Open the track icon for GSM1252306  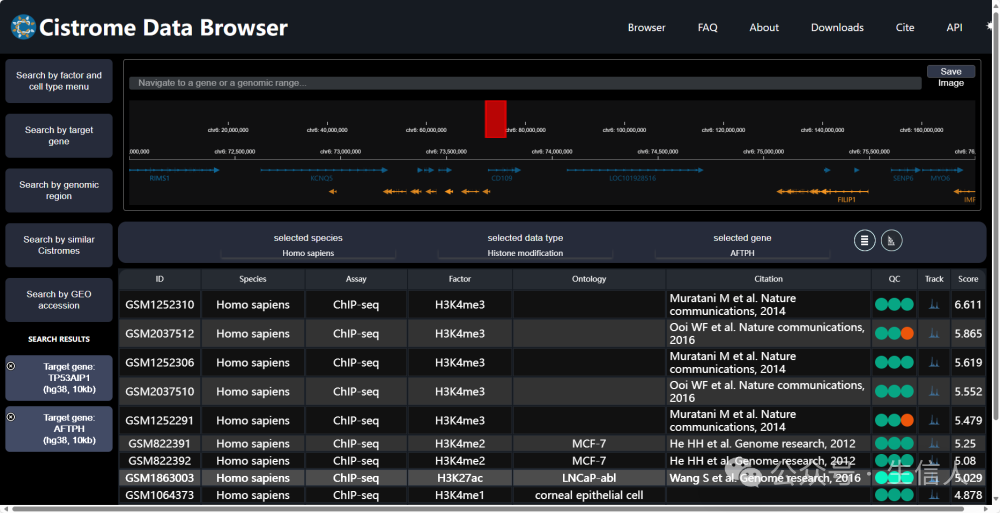[934, 363]
